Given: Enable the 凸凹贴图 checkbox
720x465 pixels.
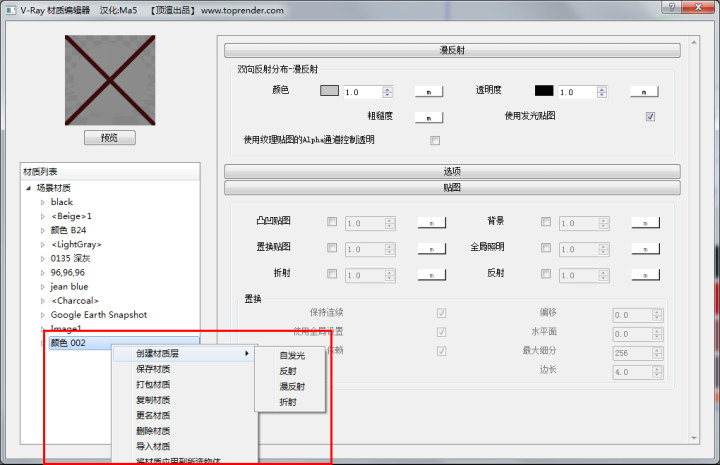Looking at the screenshot, I should [332, 221].
